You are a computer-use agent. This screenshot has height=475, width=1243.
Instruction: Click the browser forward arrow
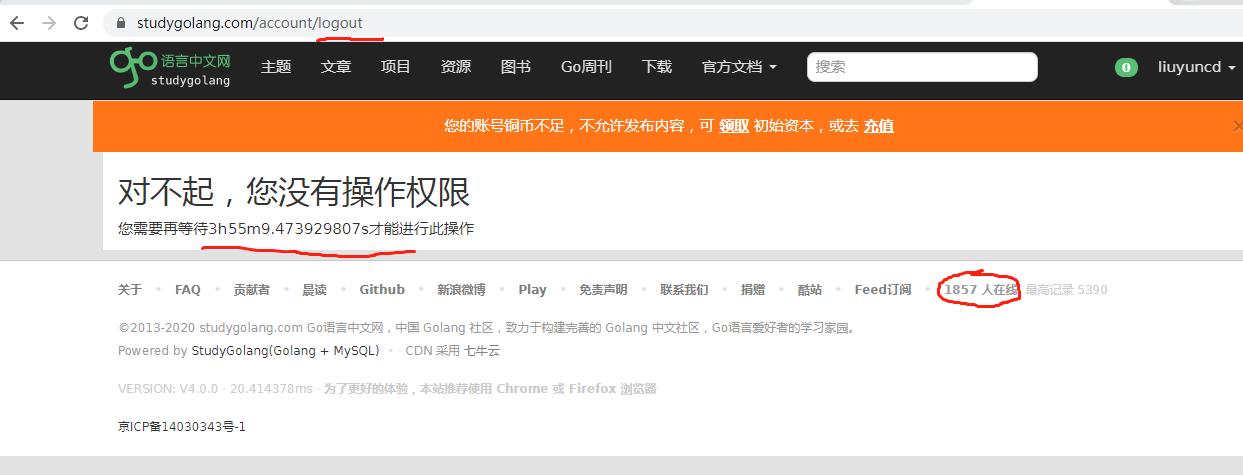(x=49, y=22)
